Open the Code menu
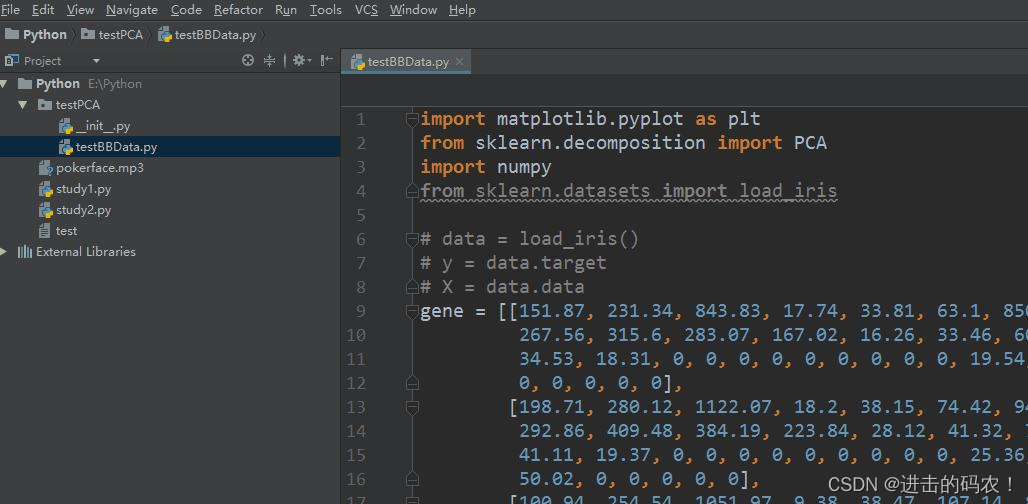Viewport: 1028px width, 504px height. (x=186, y=10)
